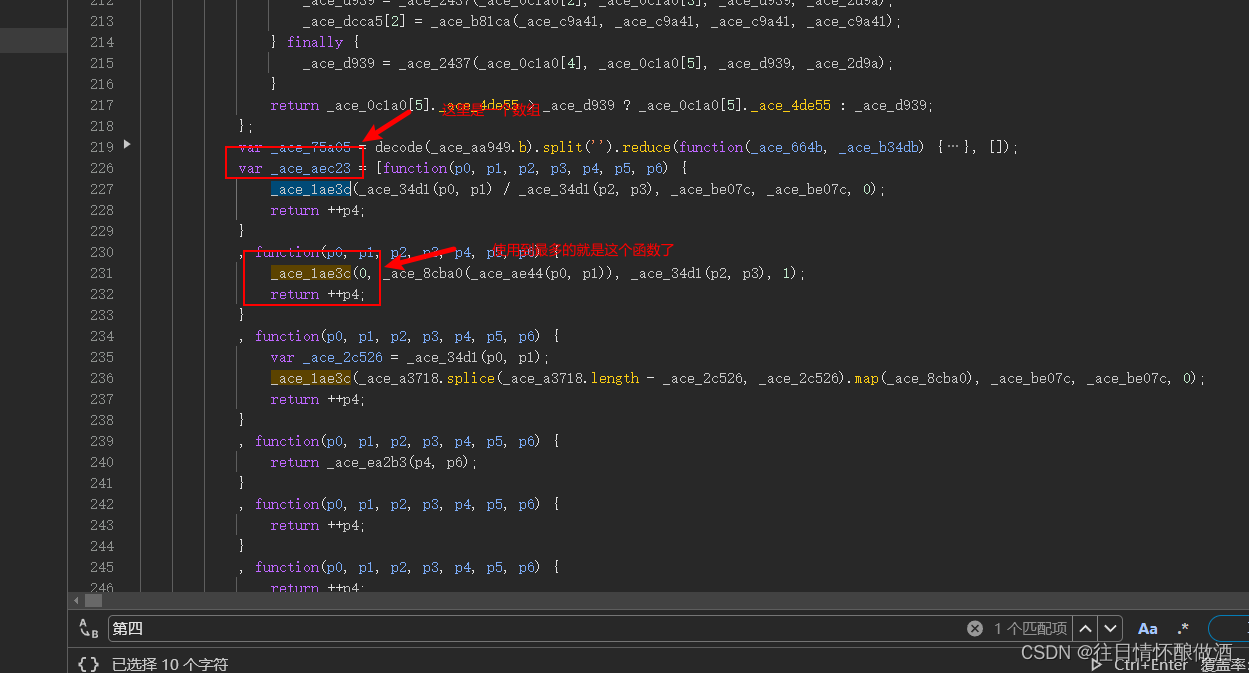Click return ++p4 on line 243
The image size is (1249, 673).
(x=318, y=525)
